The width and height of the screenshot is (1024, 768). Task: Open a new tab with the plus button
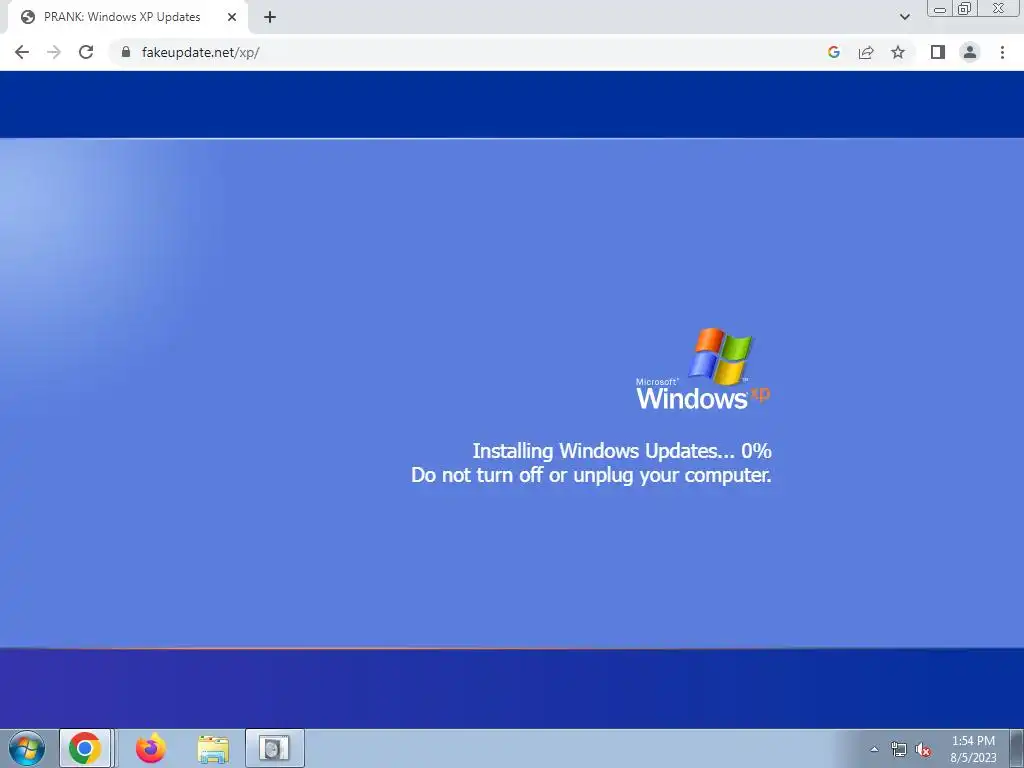click(x=270, y=17)
